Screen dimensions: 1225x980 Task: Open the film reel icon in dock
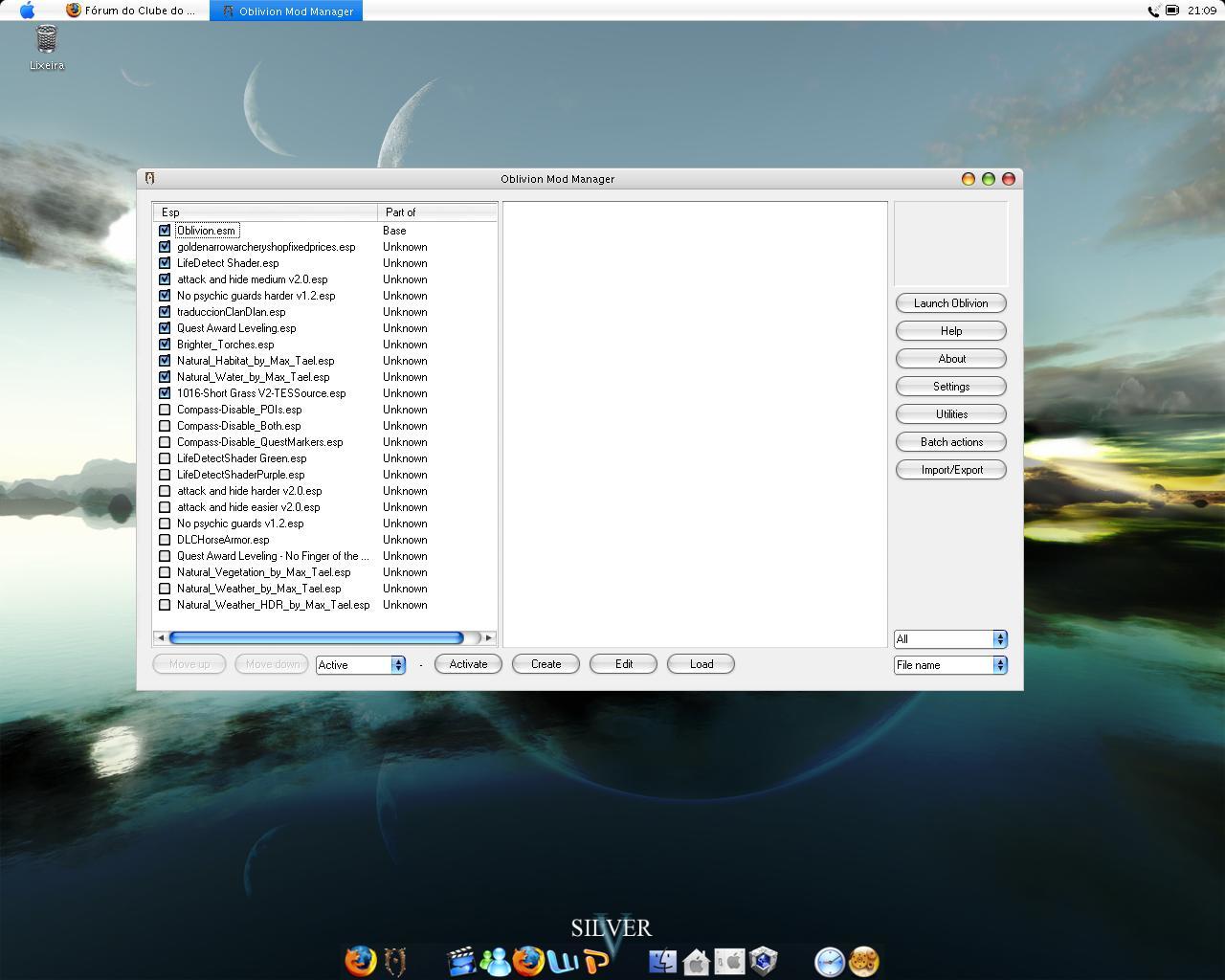pos(863,961)
